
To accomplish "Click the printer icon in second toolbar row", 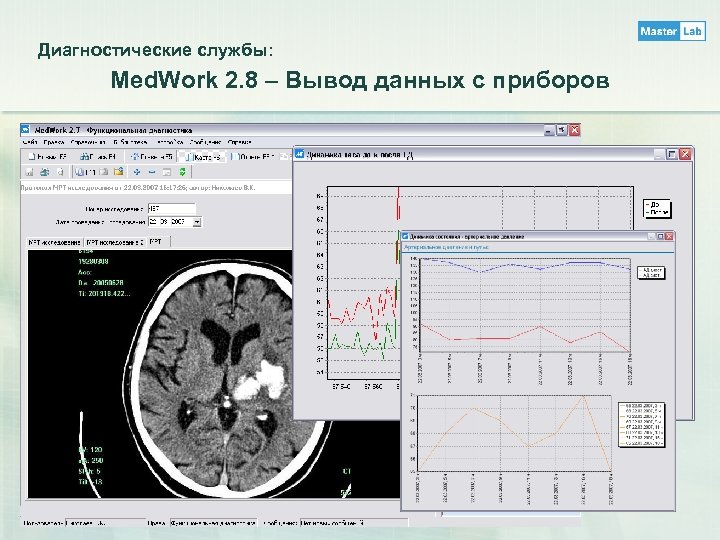I will (x=45, y=172).
